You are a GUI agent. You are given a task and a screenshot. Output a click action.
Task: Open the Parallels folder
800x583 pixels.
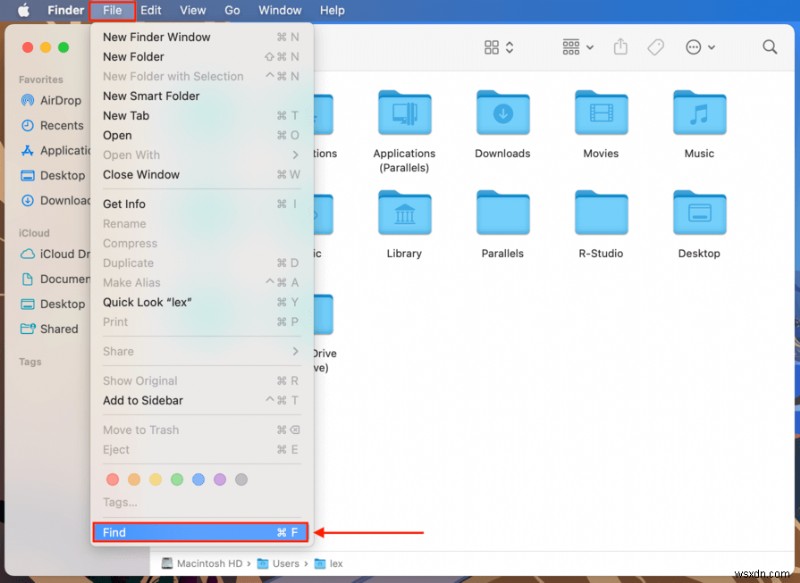502,212
